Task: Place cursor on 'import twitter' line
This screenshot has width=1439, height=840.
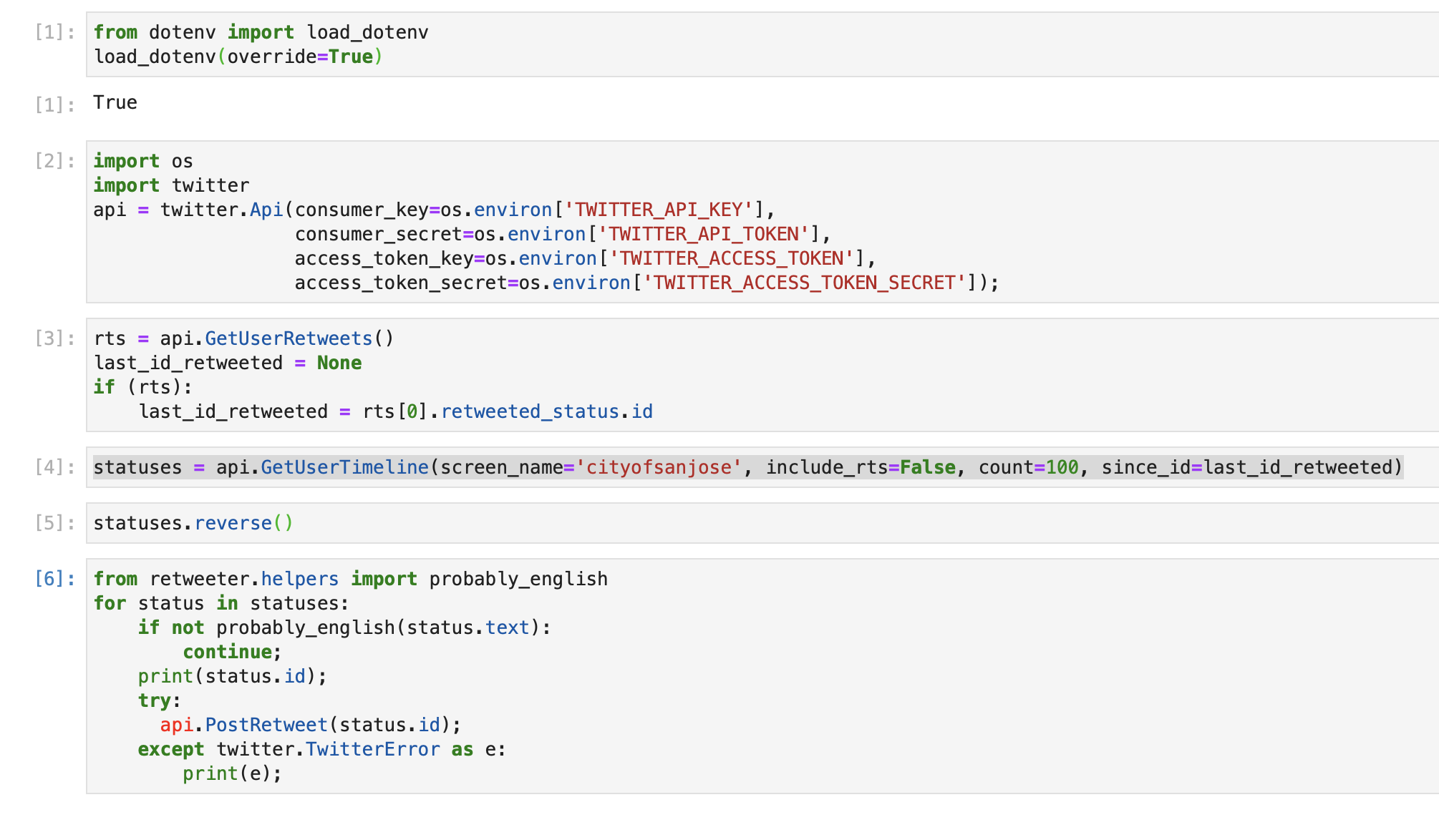Action: pos(171,185)
